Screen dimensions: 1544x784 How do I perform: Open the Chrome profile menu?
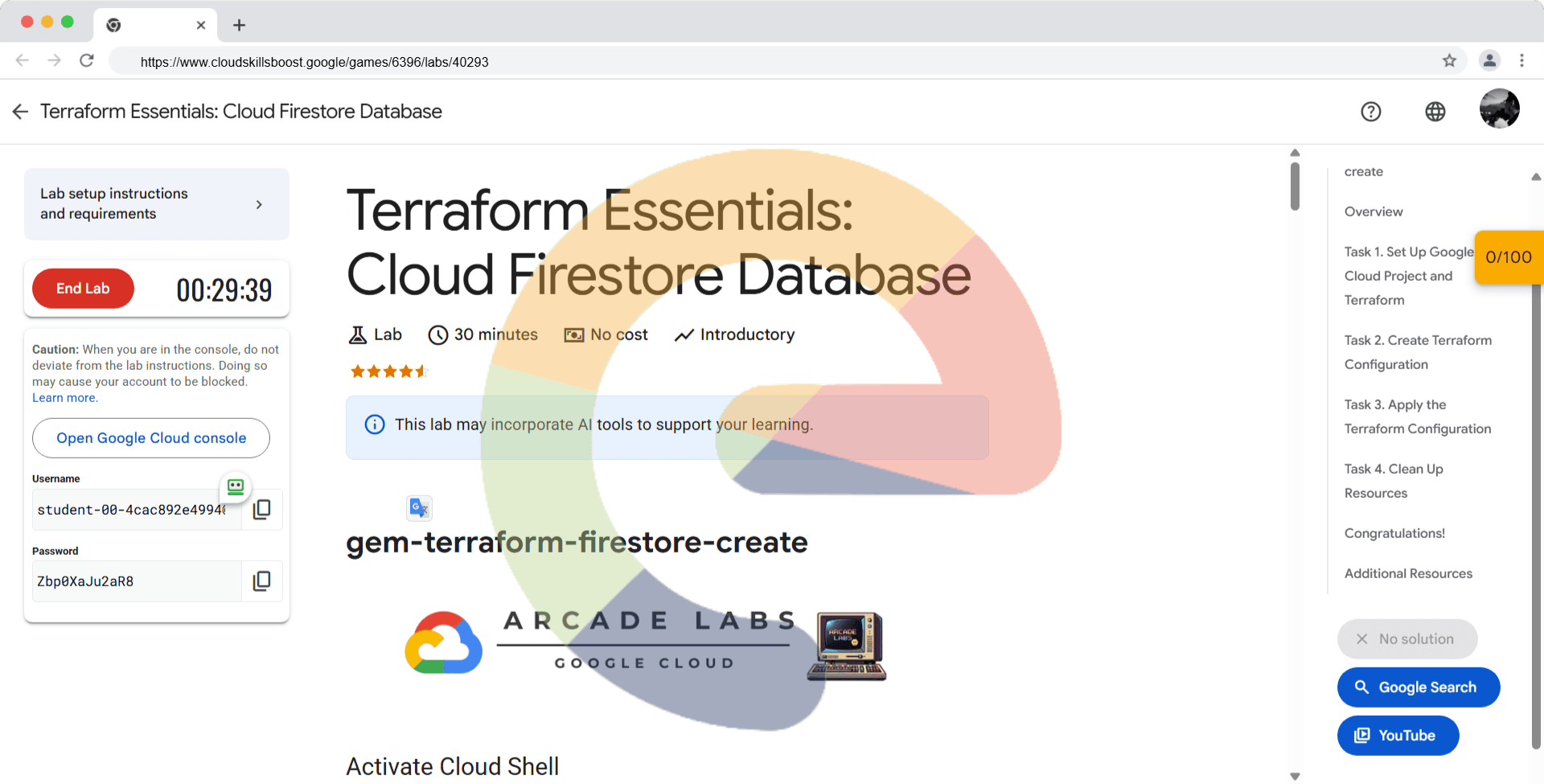pyautogui.click(x=1489, y=60)
